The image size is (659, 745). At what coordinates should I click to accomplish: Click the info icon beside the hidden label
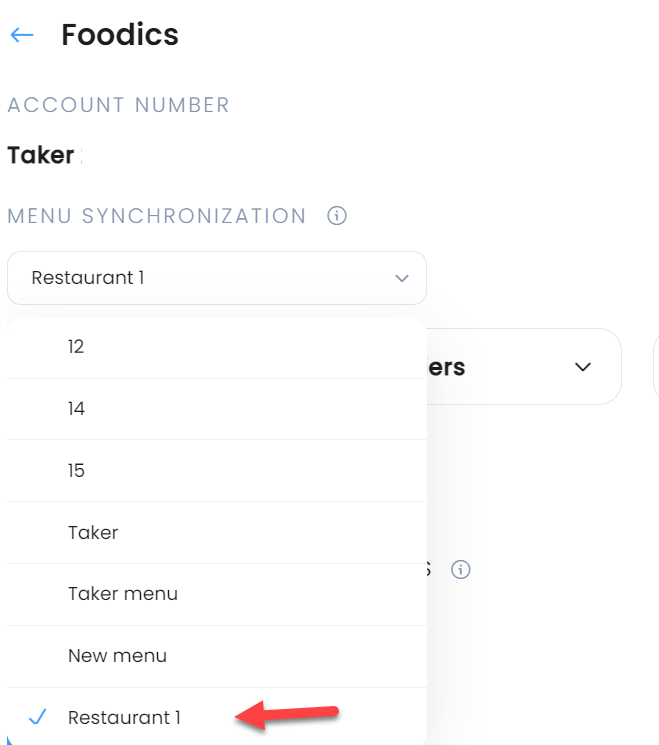[460, 569]
